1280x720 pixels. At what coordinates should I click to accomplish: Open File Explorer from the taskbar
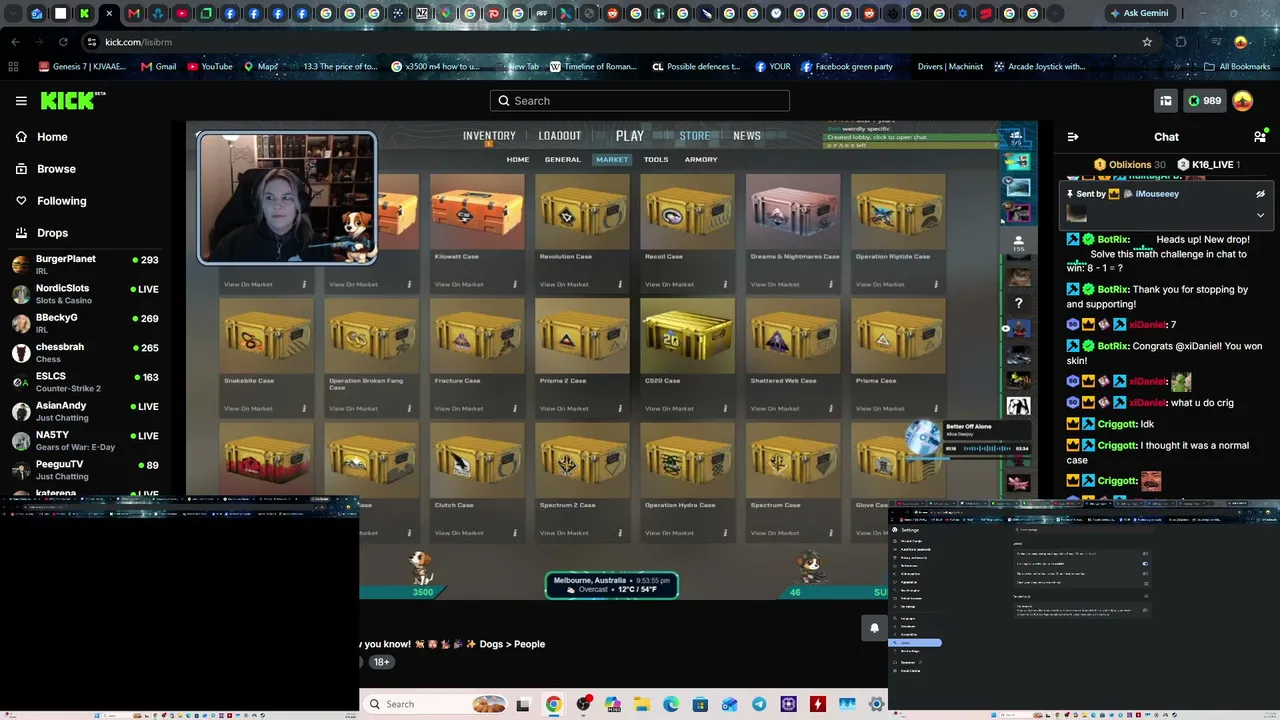pos(641,704)
